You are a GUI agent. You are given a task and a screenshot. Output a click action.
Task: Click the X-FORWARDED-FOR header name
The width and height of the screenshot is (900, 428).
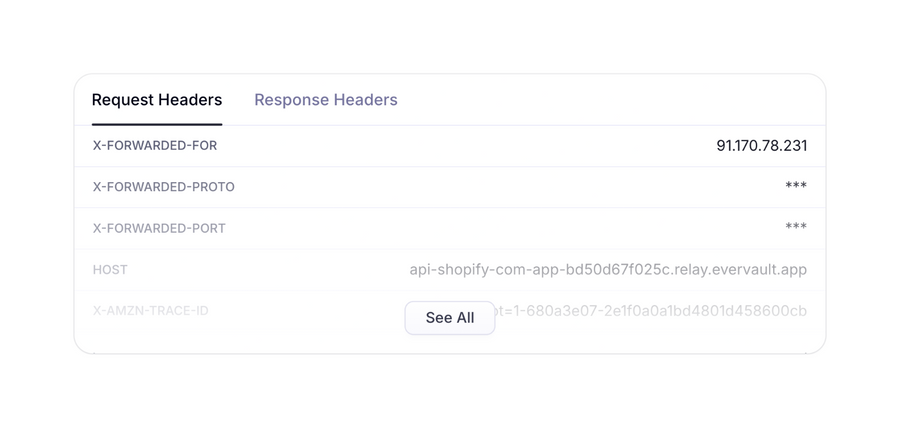point(155,146)
